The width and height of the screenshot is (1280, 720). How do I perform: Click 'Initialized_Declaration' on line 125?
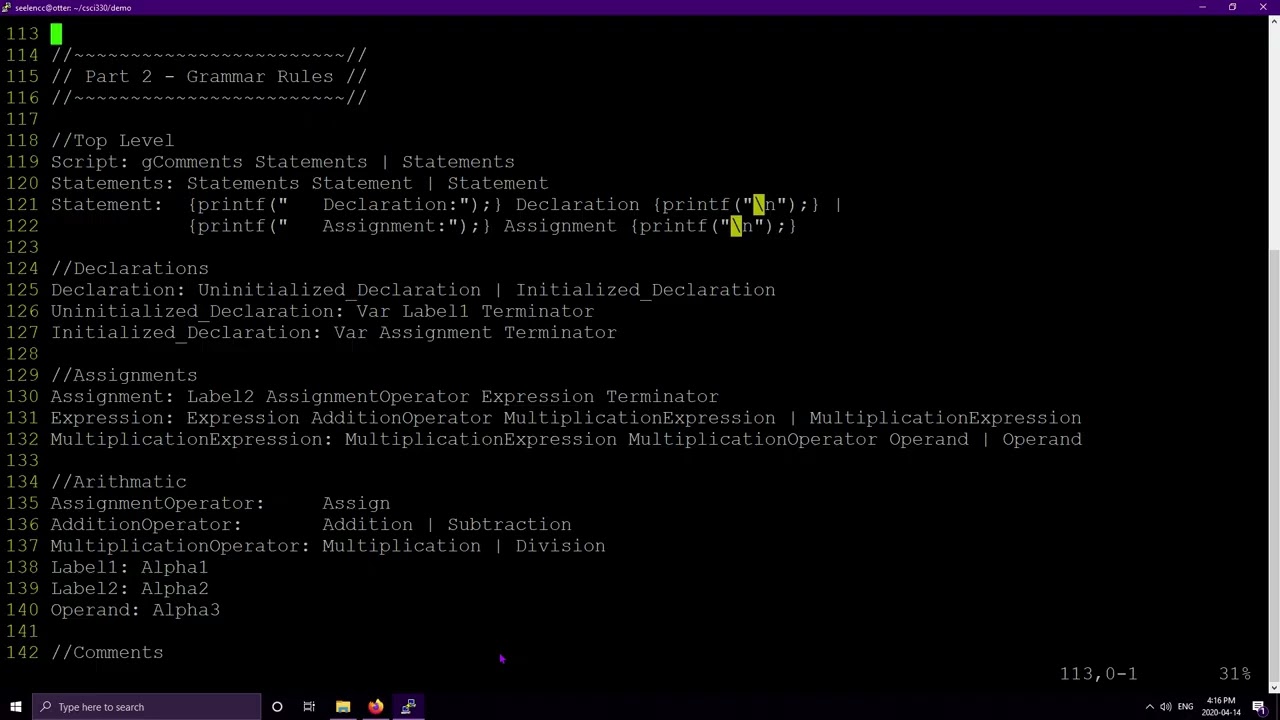coord(646,290)
